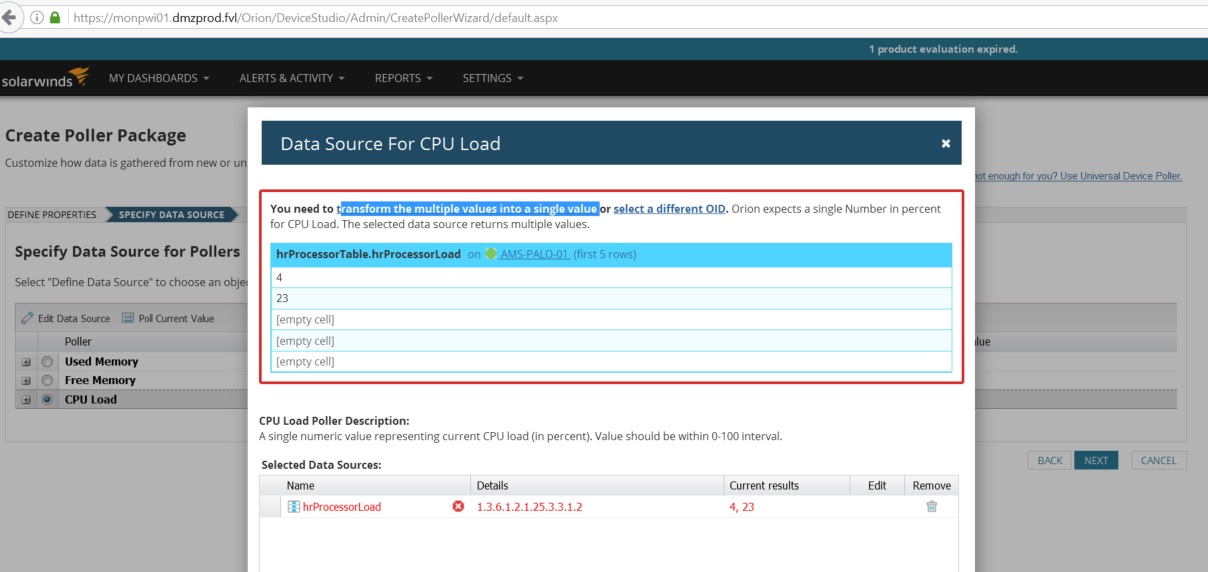Click the hrProcessorLoad data source name

point(342,507)
